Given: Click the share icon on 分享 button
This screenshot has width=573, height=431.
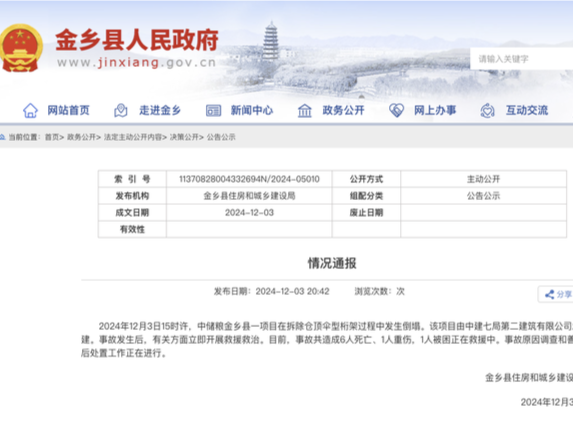Looking at the screenshot, I should (549, 294).
